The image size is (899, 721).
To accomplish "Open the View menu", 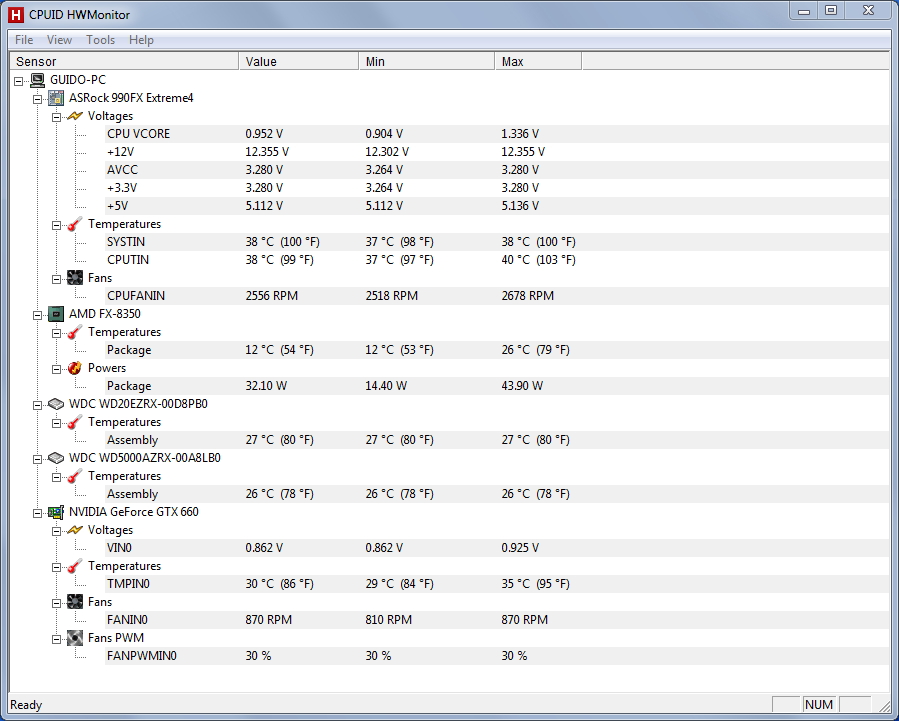I will [x=59, y=40].
